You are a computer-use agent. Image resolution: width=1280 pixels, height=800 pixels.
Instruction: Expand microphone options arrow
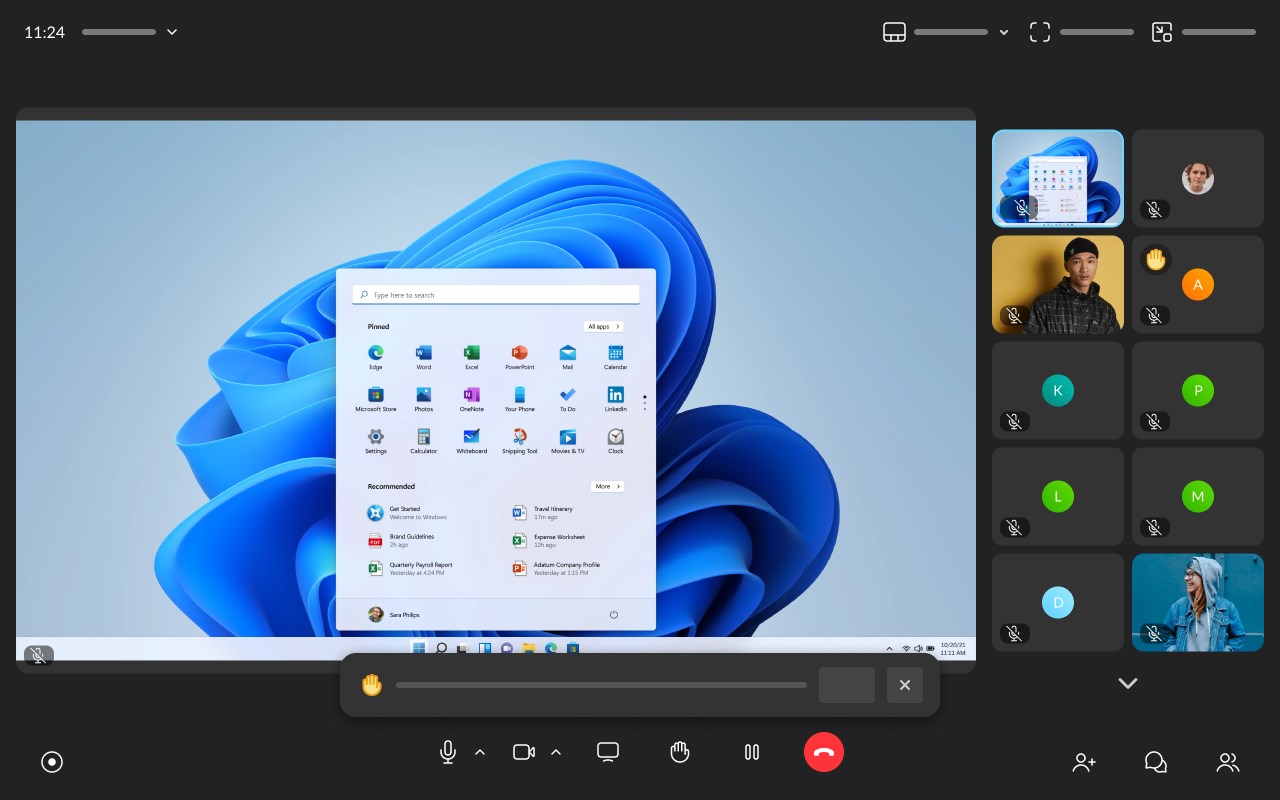[x=480, y=752]
